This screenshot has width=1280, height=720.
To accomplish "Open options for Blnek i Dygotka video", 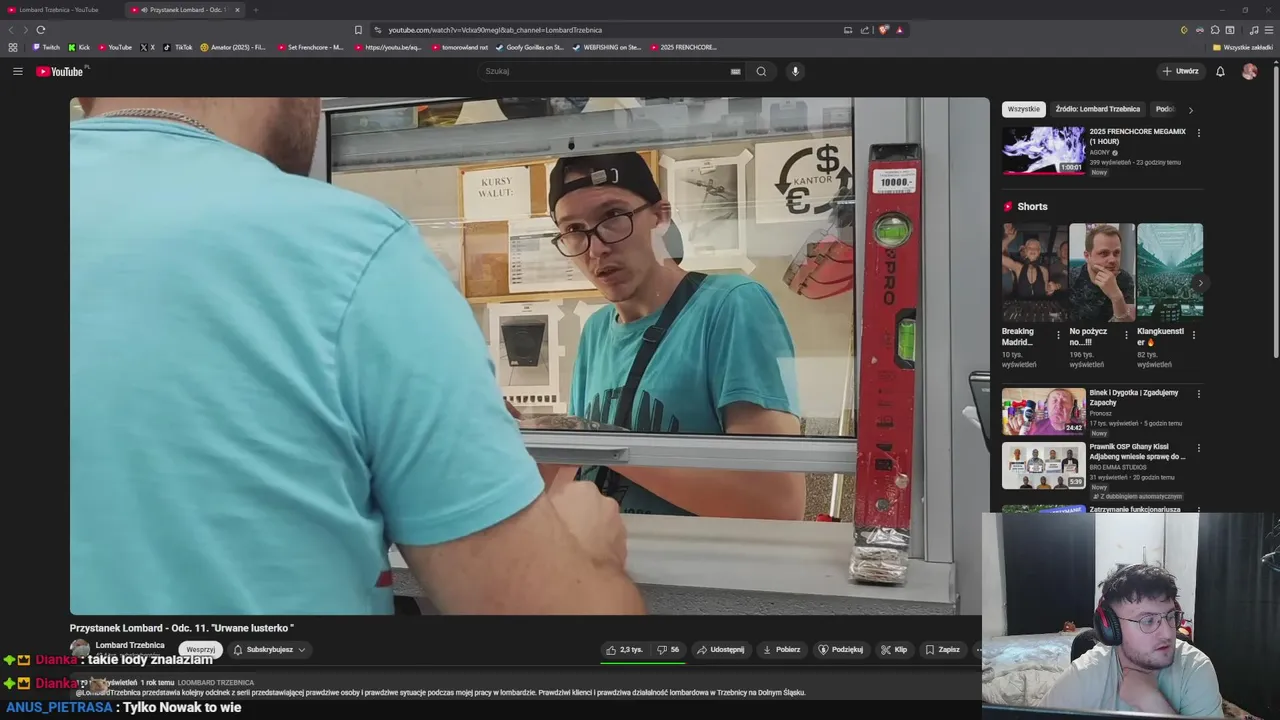I will [1199, 394].
